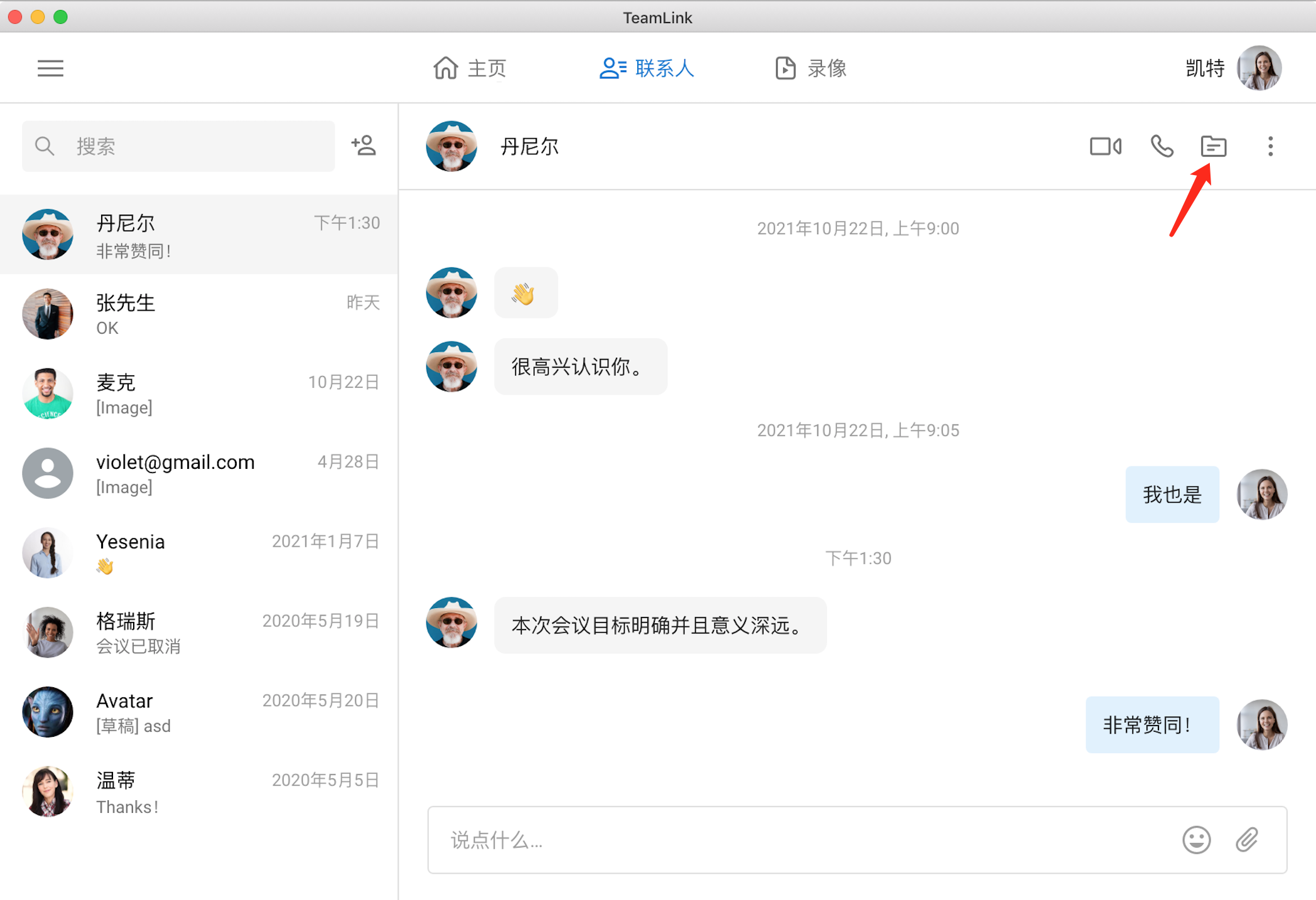The image size is (1316, 900).
Task: Open the Yesenia conversation
Action: tap(199, 552)
